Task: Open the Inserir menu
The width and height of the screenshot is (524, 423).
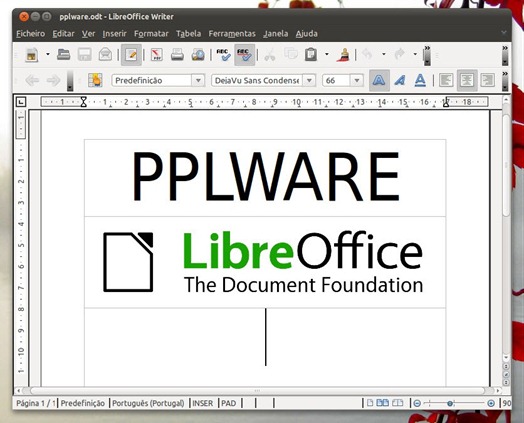Action: tap(114, 34)
